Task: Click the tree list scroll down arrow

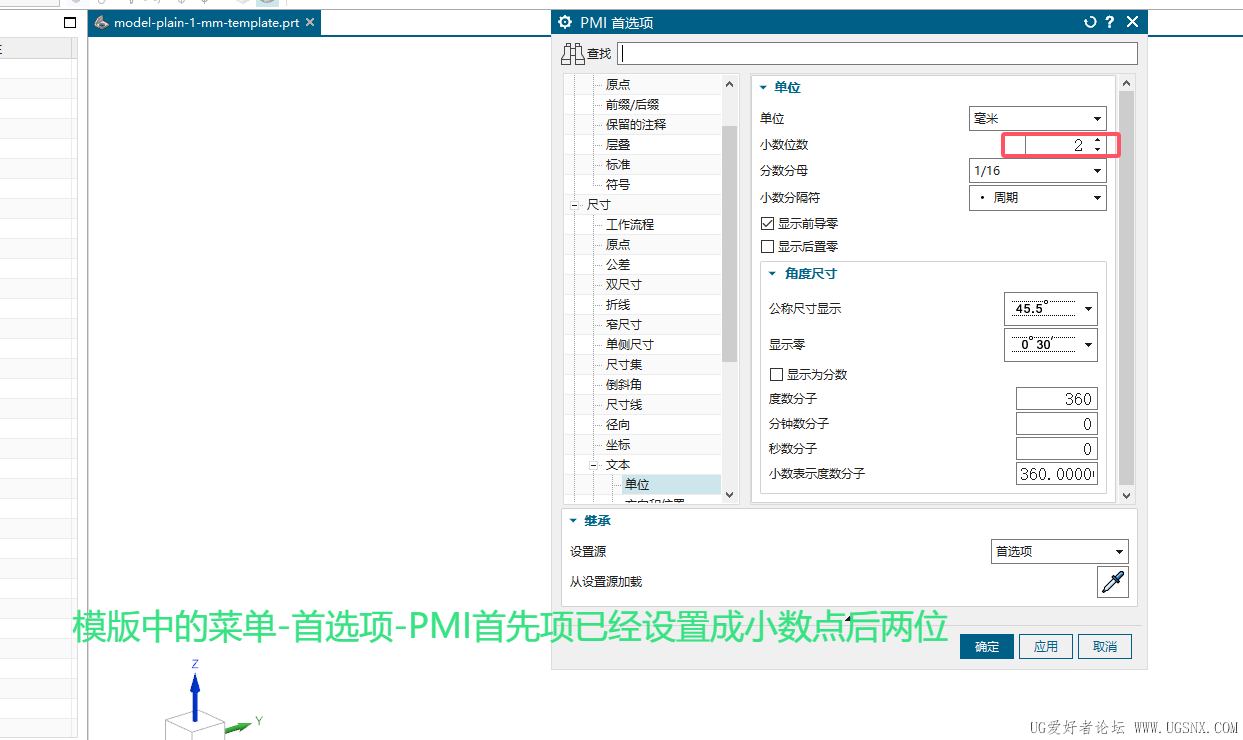Action: click(x=729, y=495)
